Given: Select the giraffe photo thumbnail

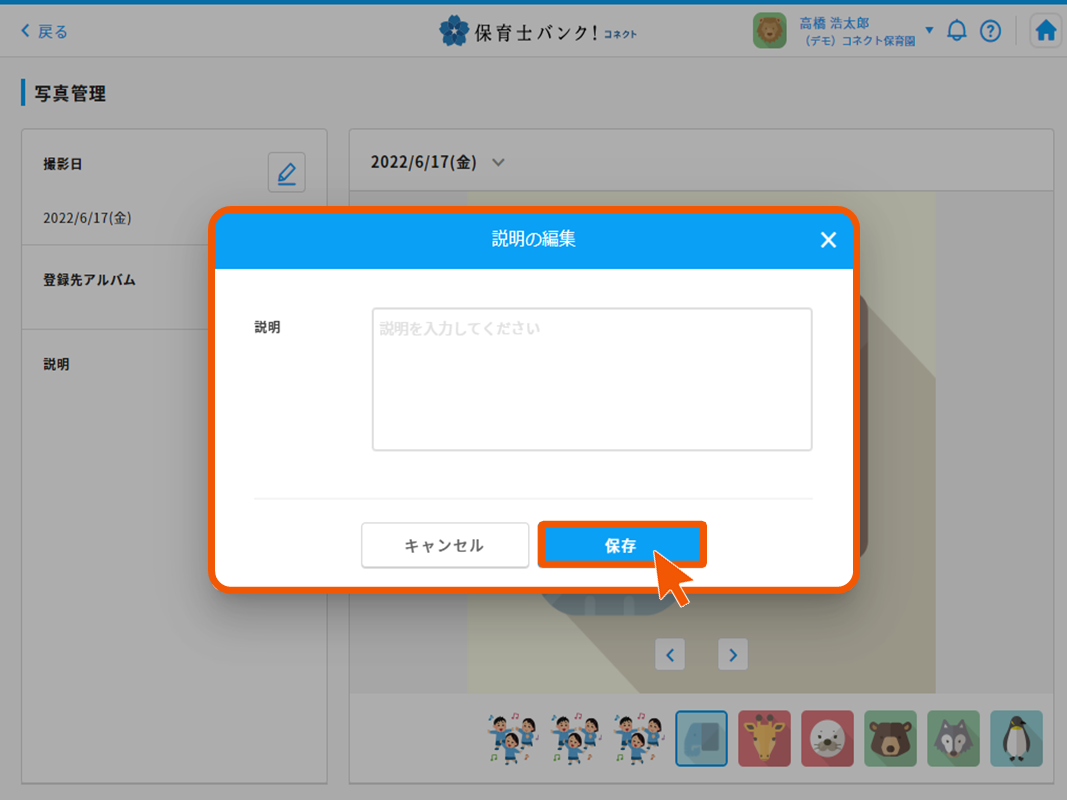Looking at the screenshot, I should pos(764,739).
